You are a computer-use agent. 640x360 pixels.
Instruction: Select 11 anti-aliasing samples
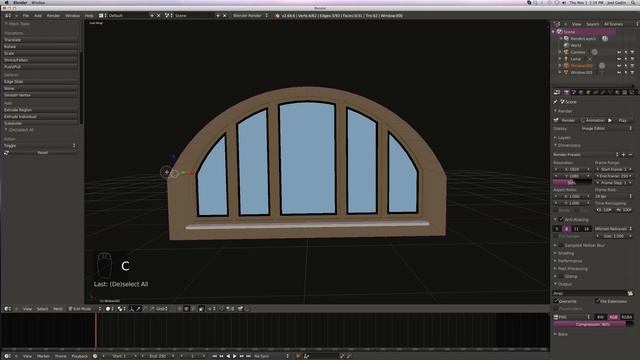click(576, 229)
